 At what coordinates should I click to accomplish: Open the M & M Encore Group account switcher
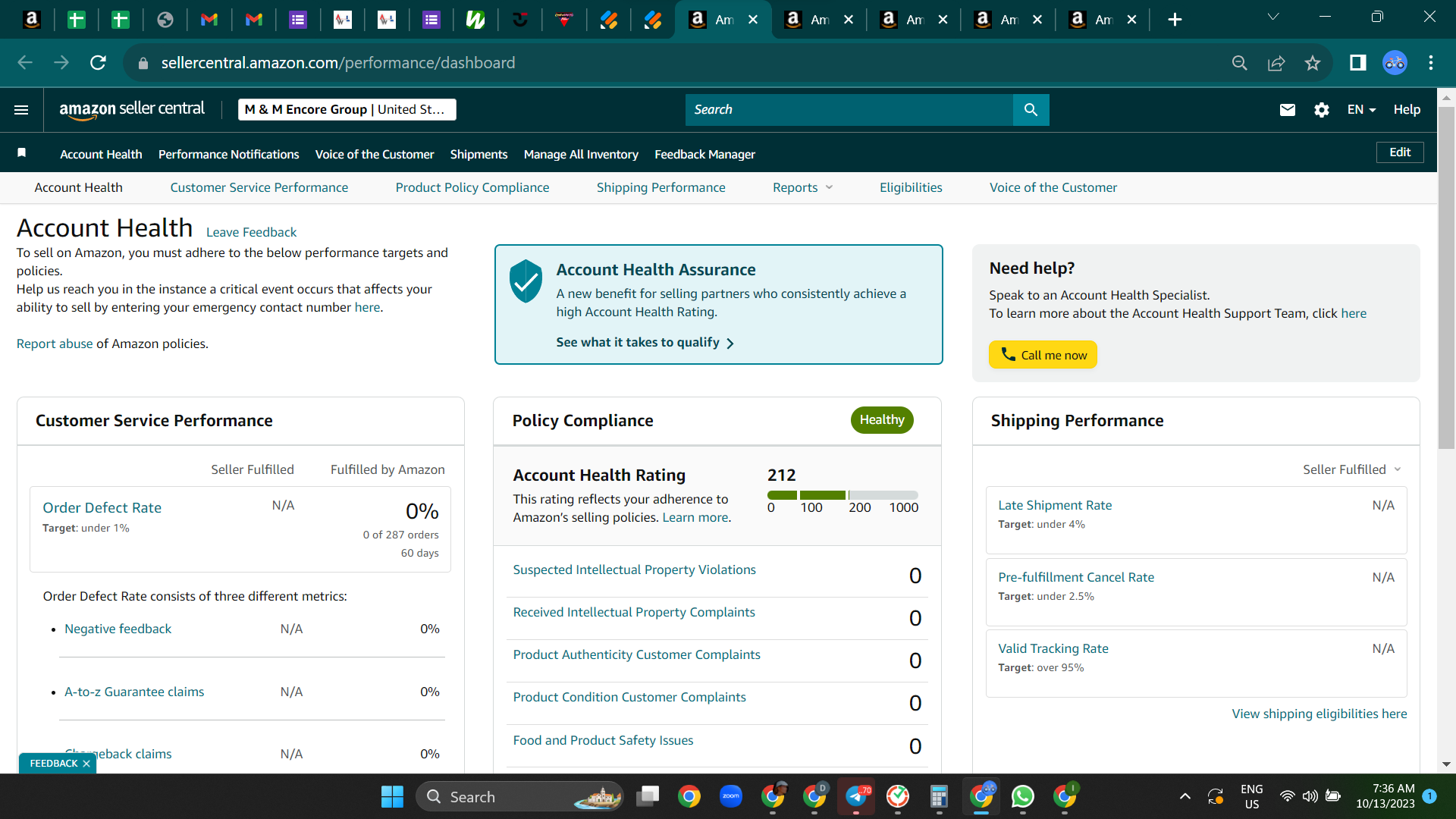pos(347,109)
